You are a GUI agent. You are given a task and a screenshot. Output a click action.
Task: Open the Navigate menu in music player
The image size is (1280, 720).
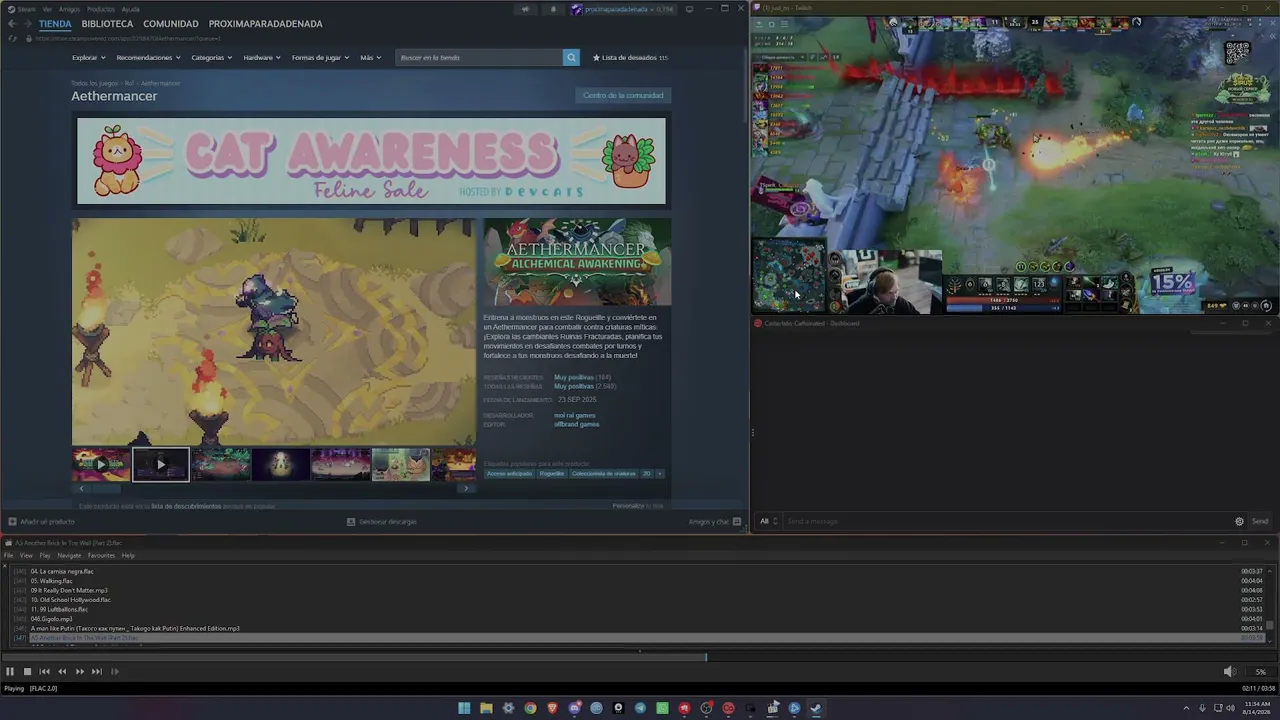[x=69, y=555]
